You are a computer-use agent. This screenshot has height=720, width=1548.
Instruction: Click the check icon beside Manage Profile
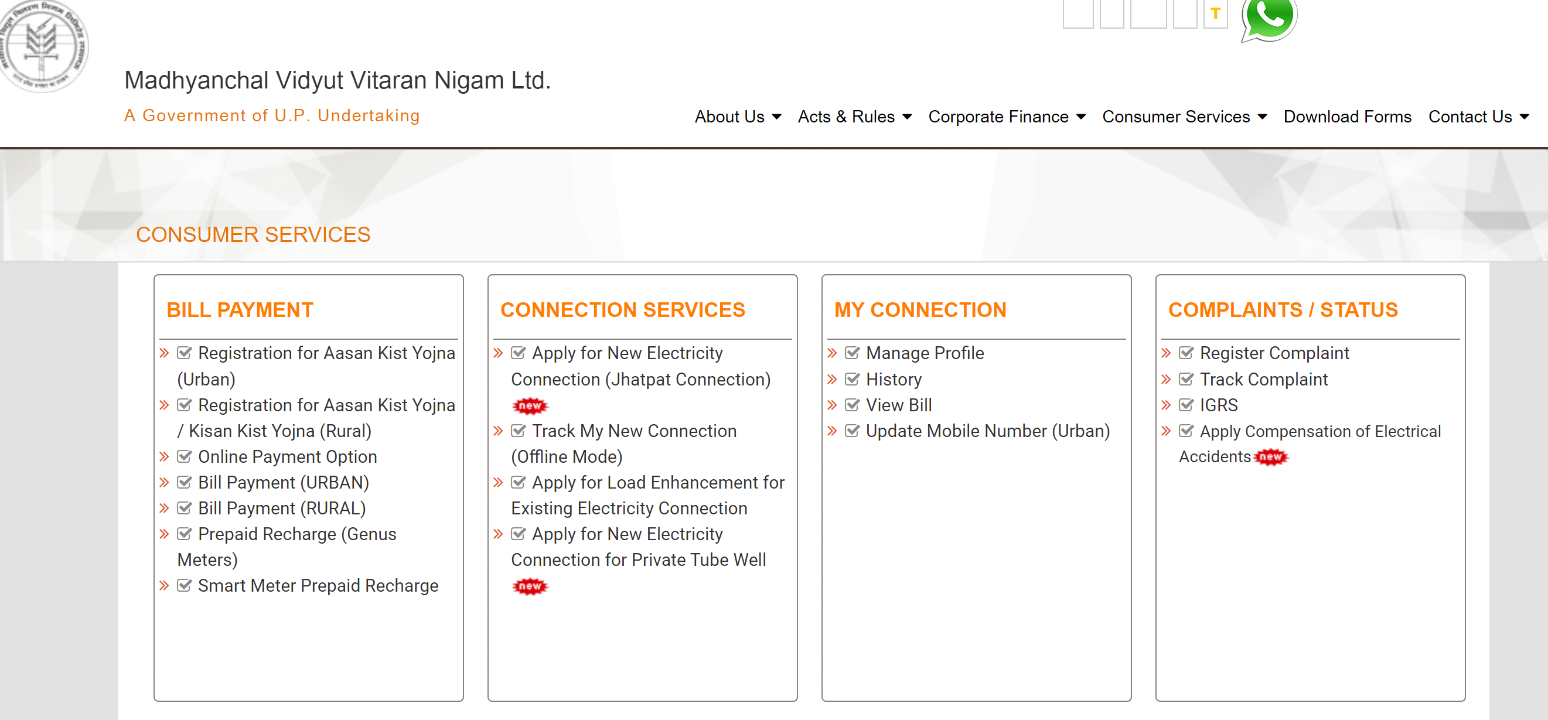point(852,353)
